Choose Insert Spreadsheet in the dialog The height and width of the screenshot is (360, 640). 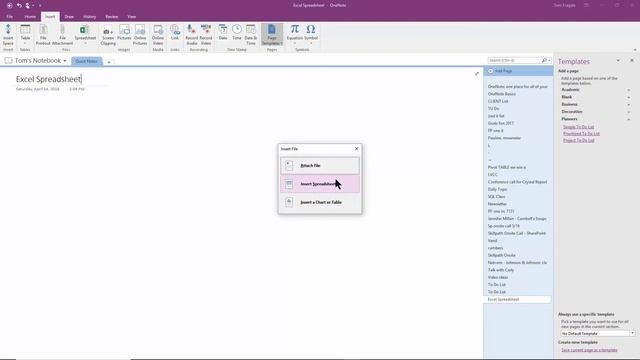click(320, 184)
